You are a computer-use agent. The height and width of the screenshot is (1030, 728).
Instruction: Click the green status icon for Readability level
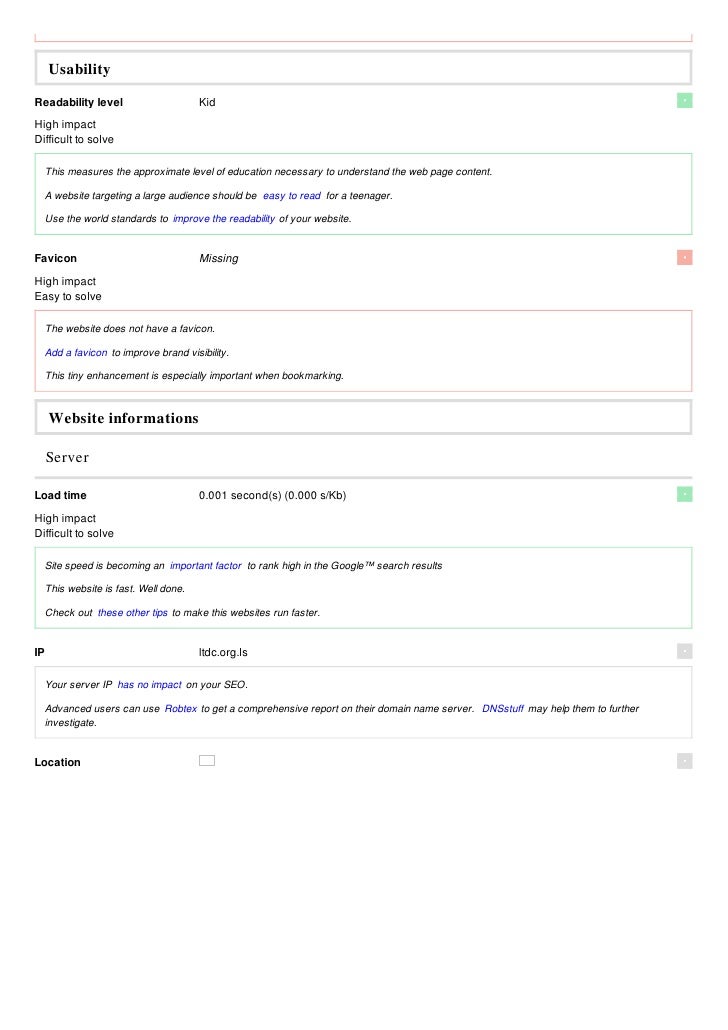684,101
